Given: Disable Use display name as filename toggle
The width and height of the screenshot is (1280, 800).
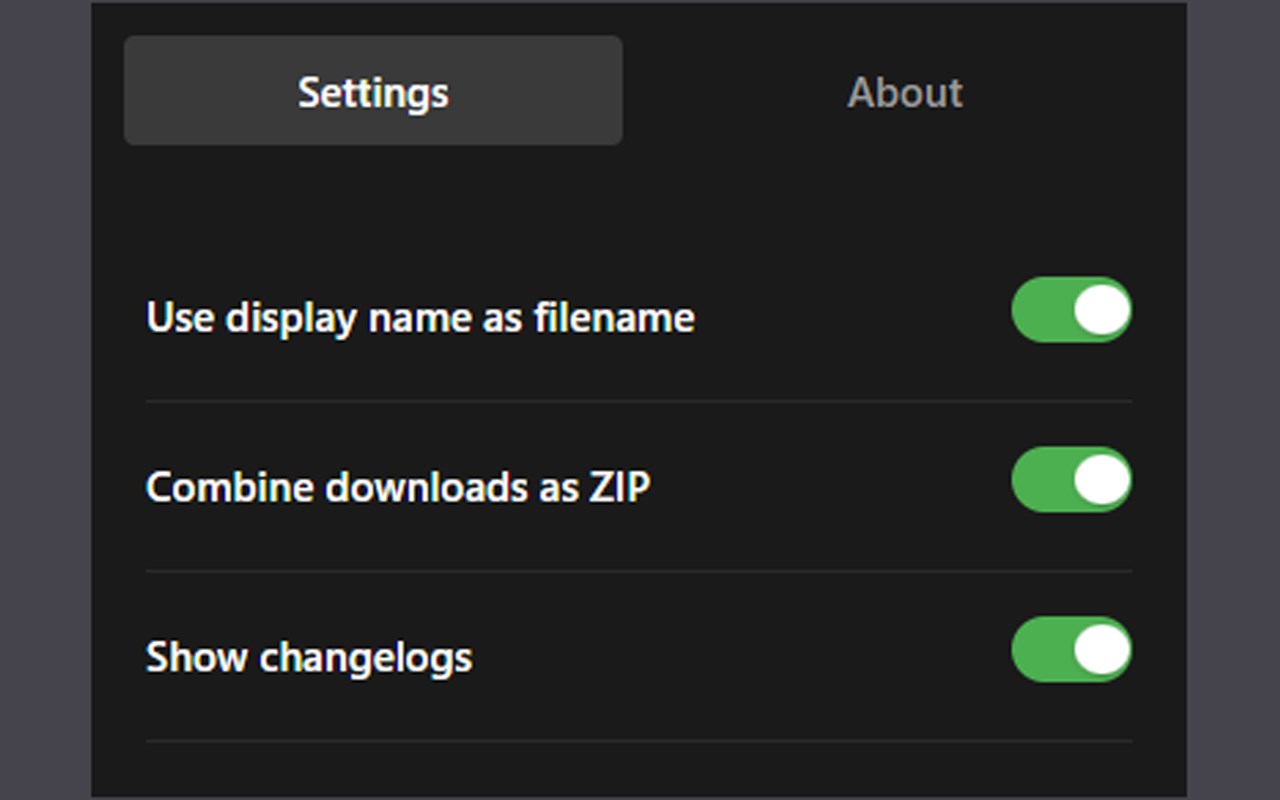Looking at the screenshot, I should click(1071, 310).
